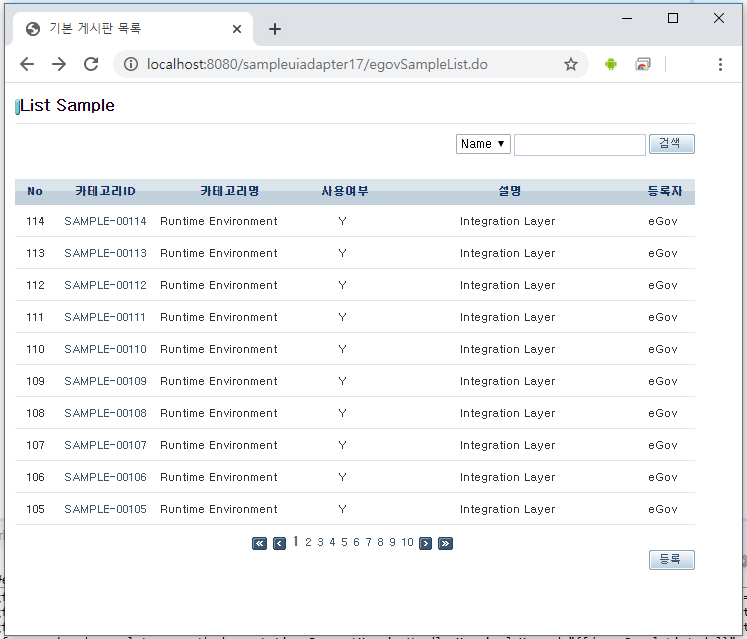Screen dimensions: 747x639
Task: Close the 기본 게시판 목록 tab
Action: click(237, 29)
